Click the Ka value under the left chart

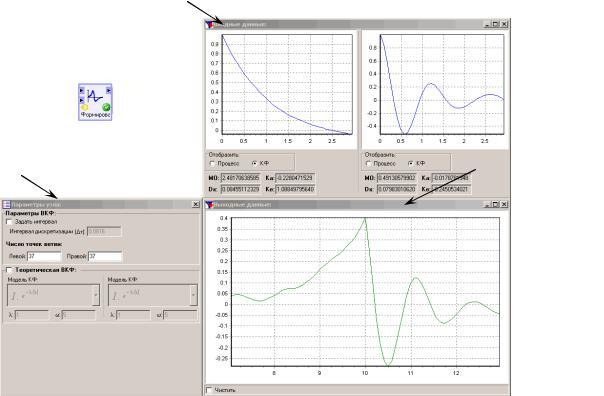click(295, 178)
